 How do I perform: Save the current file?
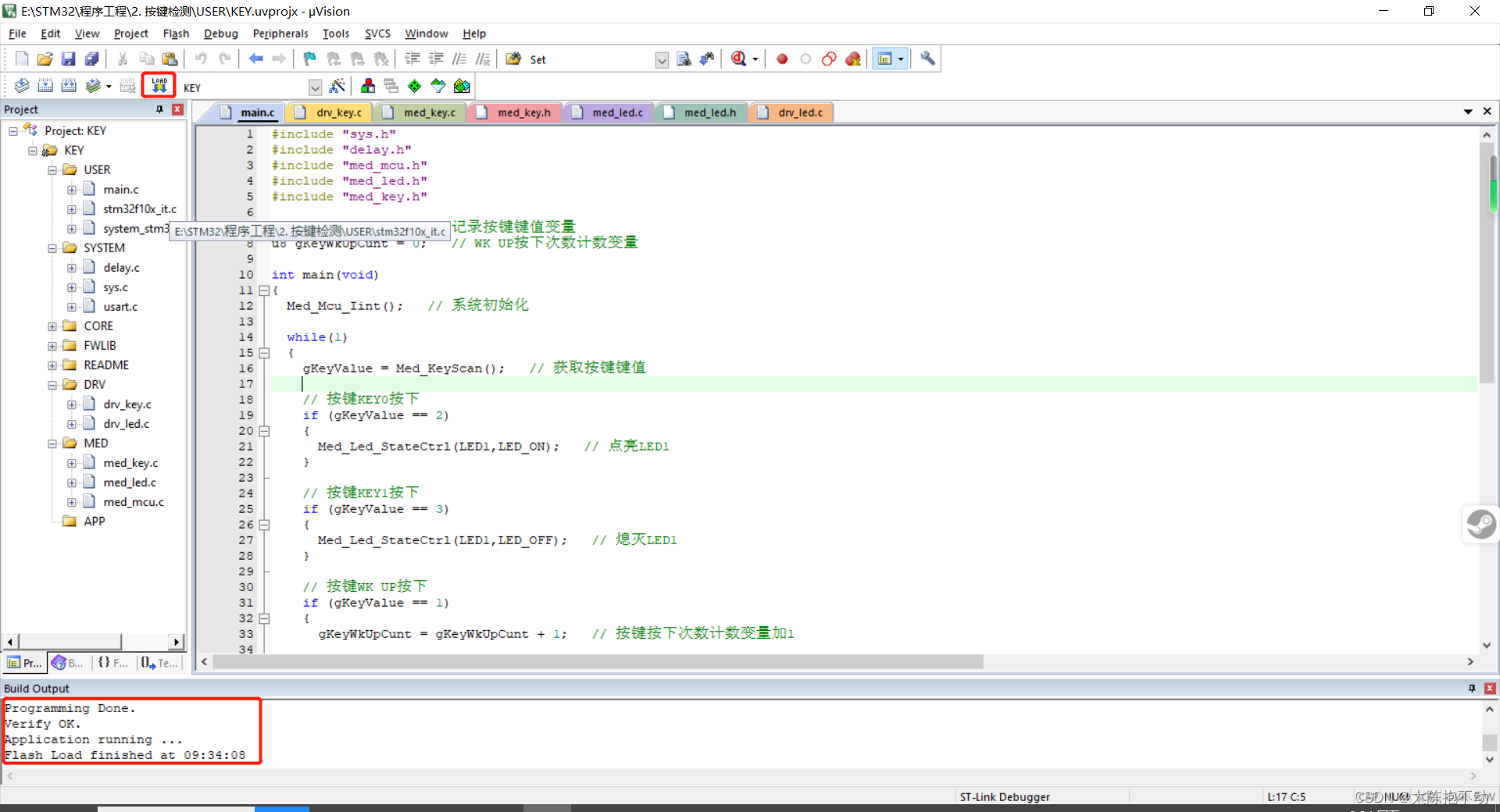pyautogui.click(x=69, y=59)
